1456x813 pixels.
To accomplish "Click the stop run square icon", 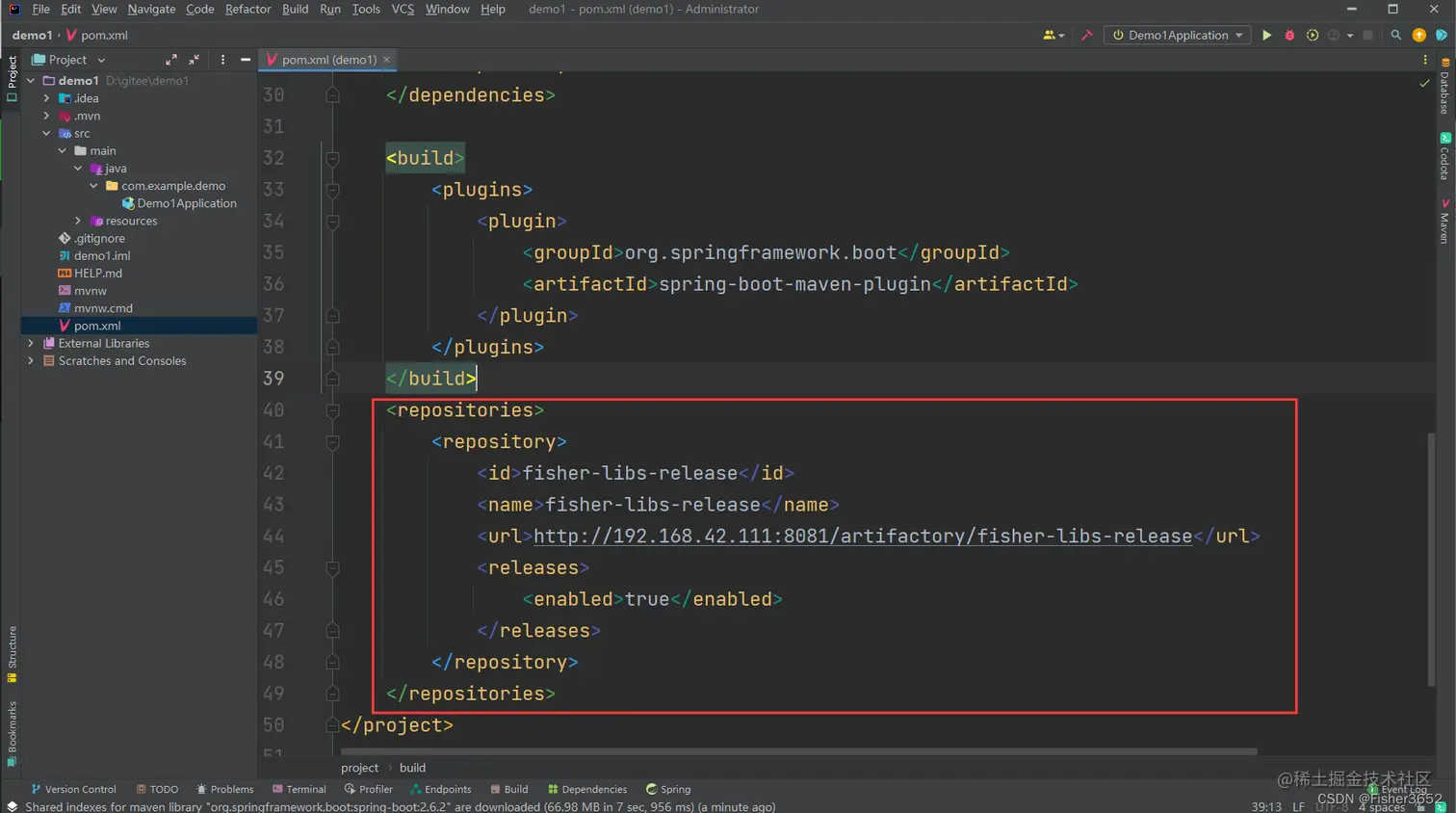I will [x=1367, y=36].
